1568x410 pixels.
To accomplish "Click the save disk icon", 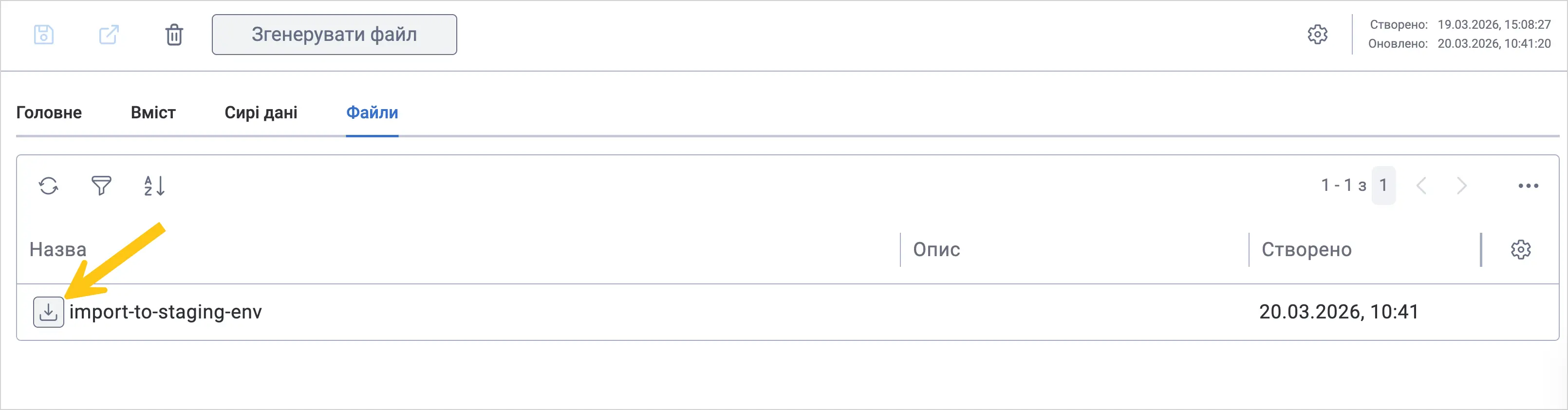I will [x=44, y=35].
